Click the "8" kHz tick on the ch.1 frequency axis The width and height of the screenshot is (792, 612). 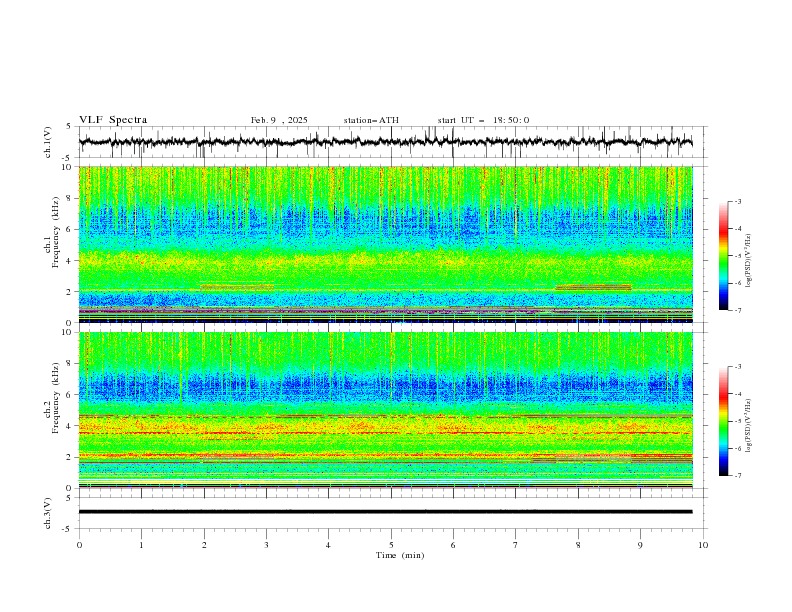(71, 198)
